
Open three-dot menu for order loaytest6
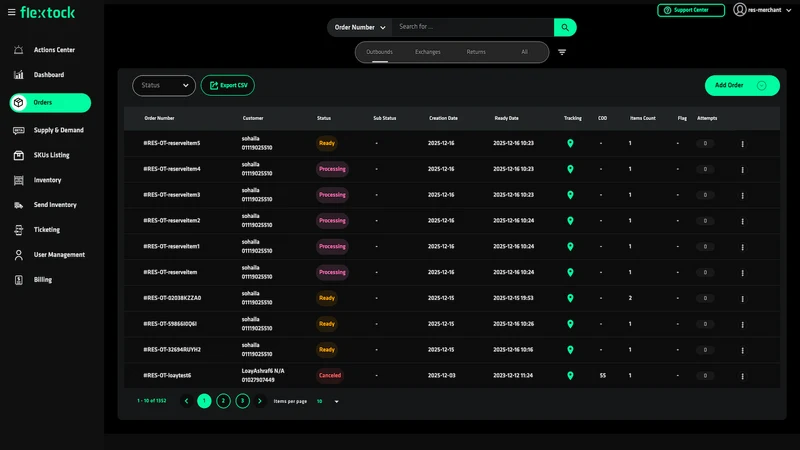742,376
